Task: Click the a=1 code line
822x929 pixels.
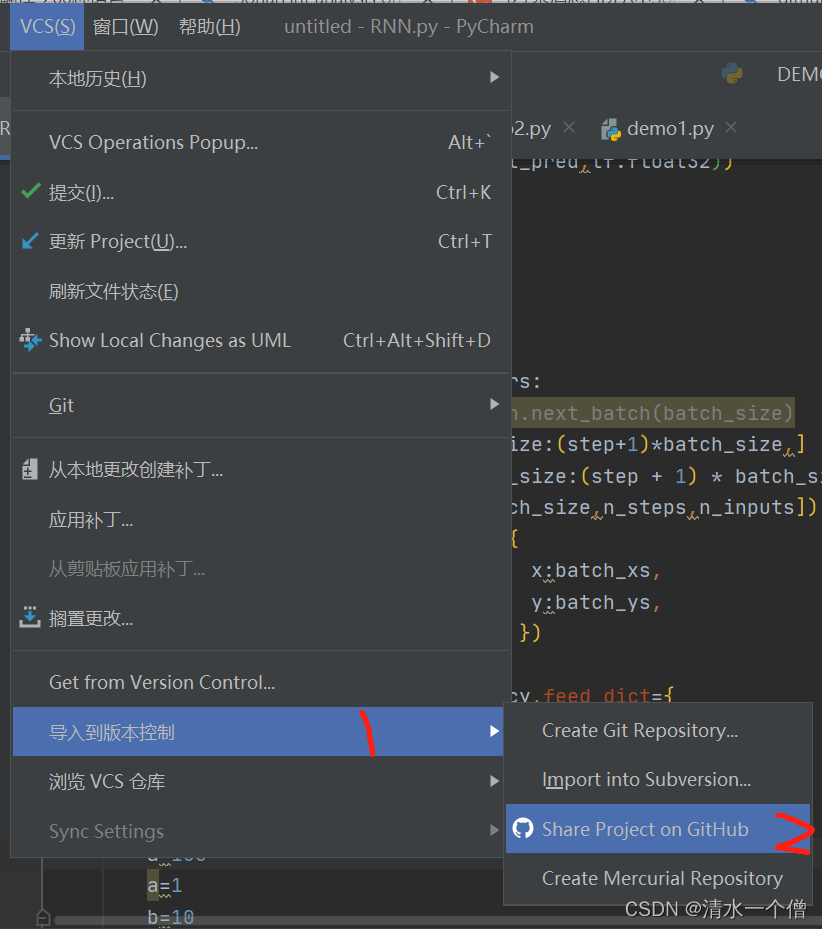Action: click(165, 886)
